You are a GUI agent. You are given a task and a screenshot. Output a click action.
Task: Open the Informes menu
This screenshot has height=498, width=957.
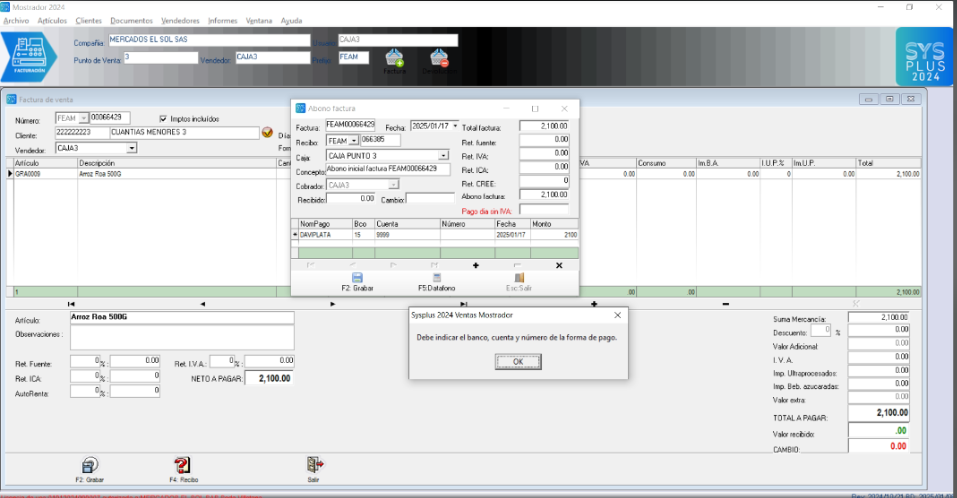[x=222, y=21]
